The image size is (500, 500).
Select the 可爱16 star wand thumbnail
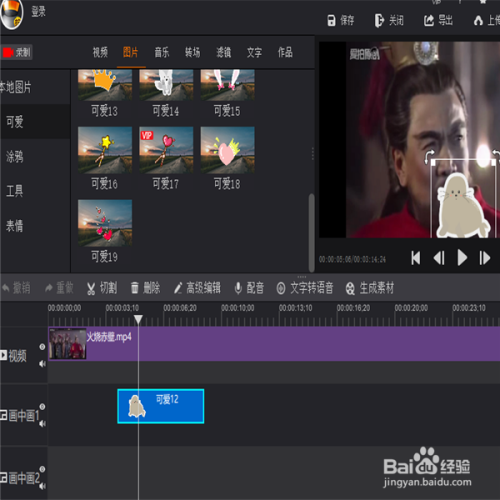coord(105,150)
